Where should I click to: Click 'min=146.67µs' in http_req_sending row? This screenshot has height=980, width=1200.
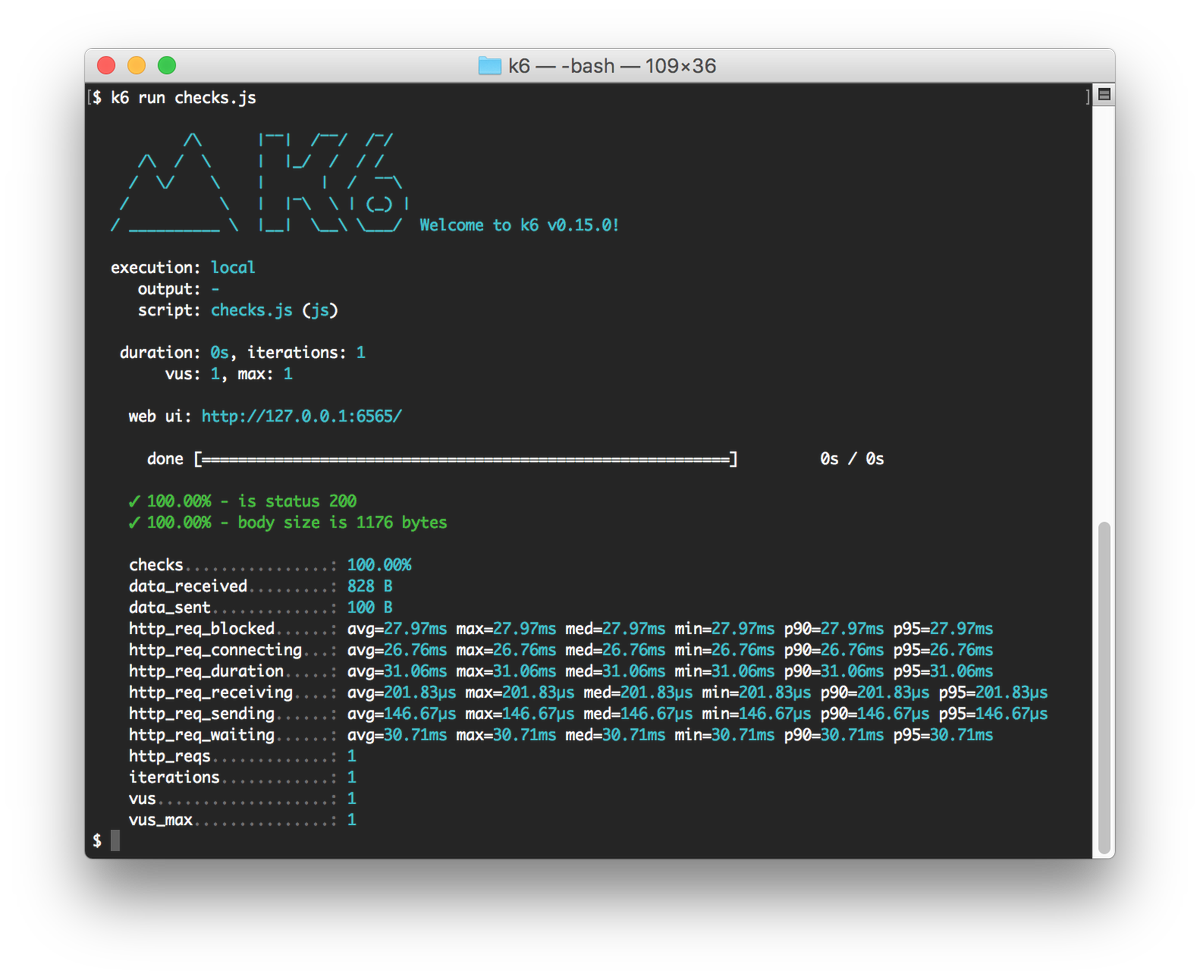coord(756,713)
